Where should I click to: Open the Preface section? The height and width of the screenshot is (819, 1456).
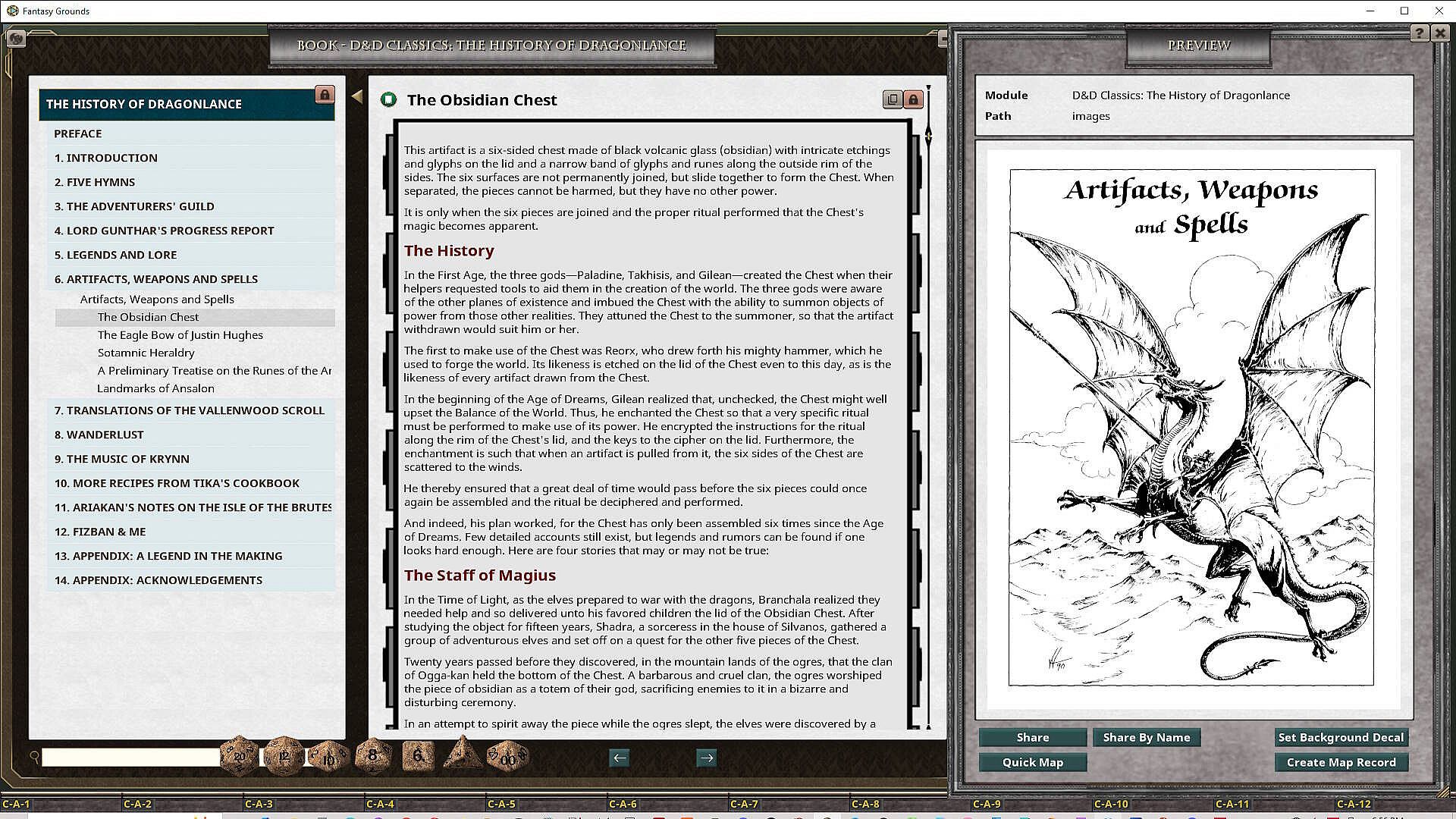(190, 133)
